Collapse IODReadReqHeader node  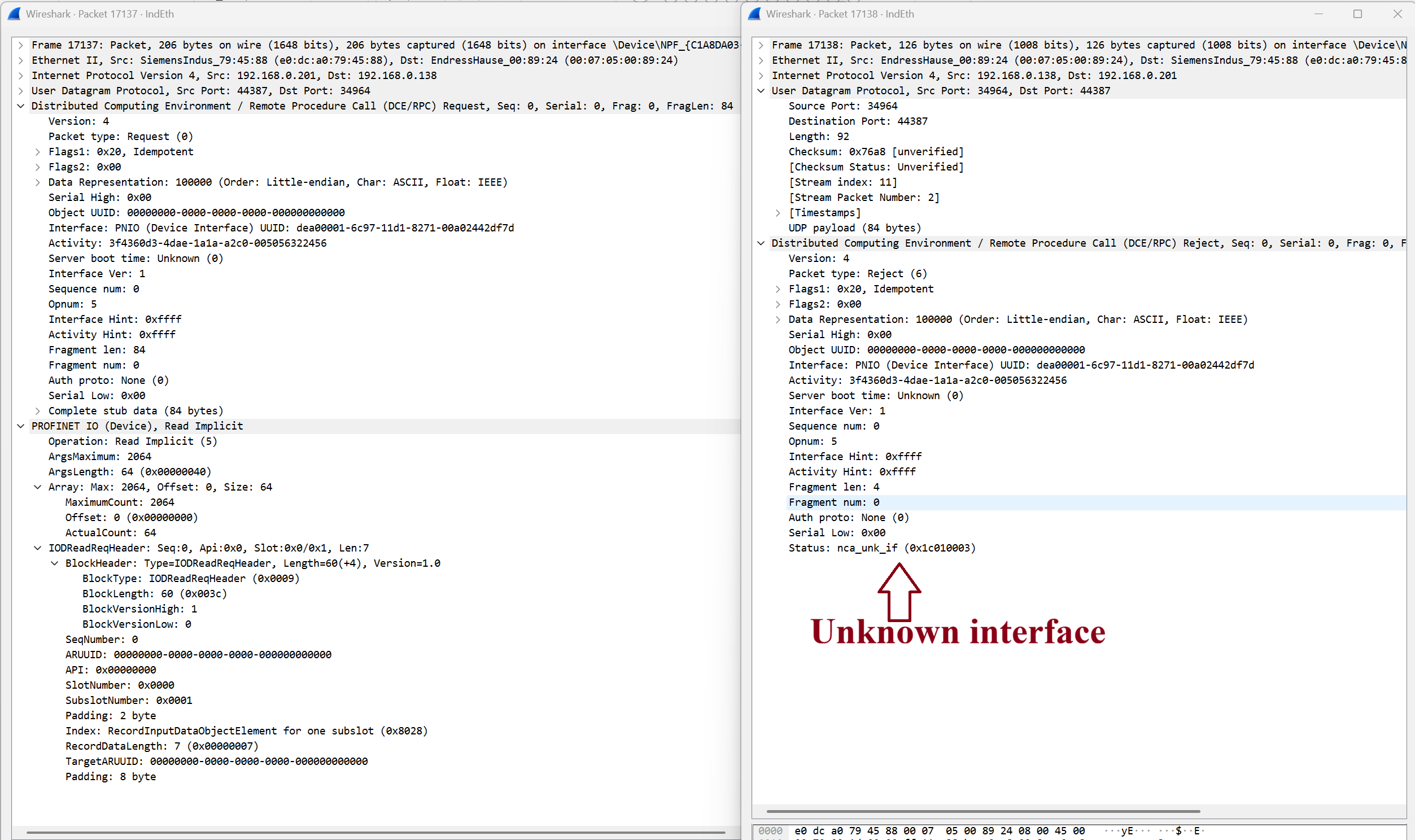pos(37,548)
